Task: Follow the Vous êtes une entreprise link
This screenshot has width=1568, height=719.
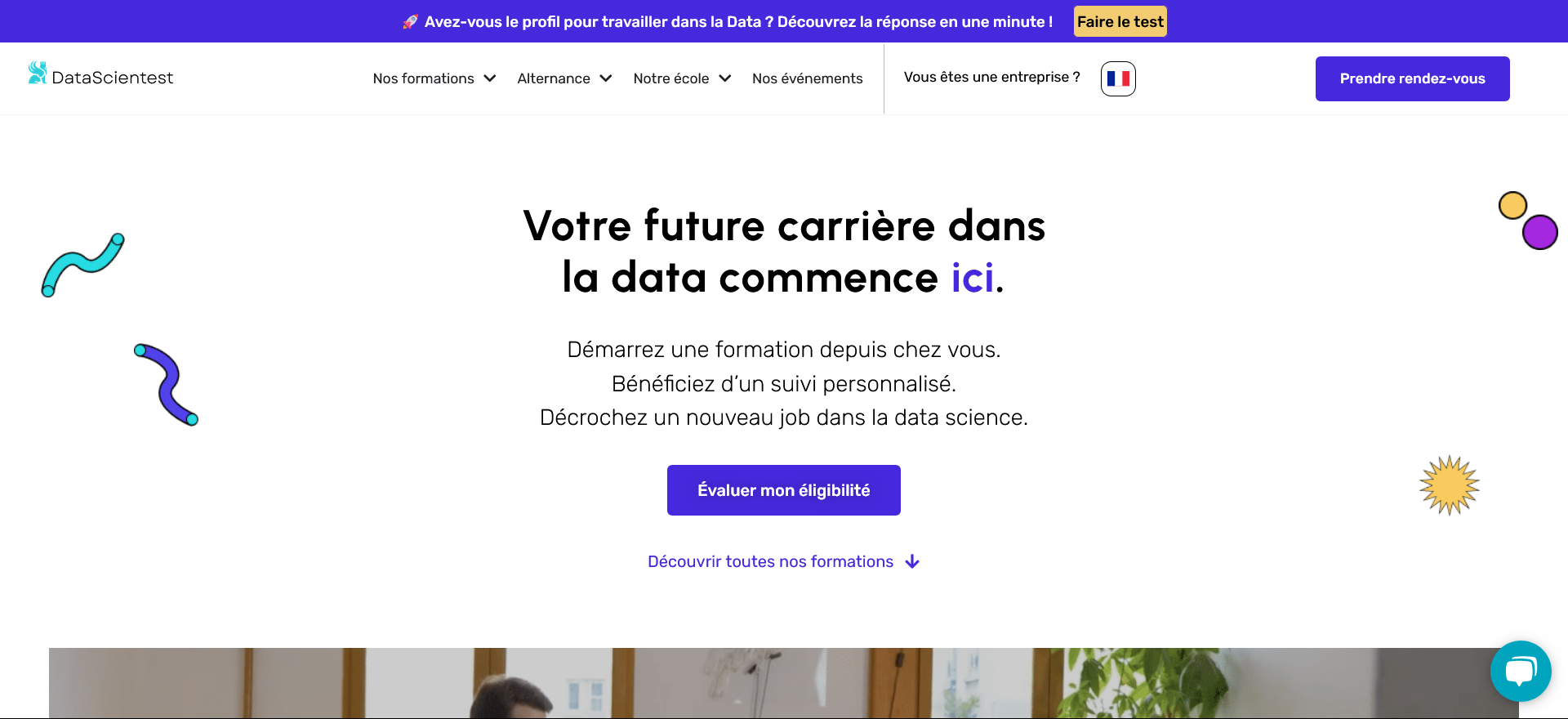Action: (x=991, y=77)
